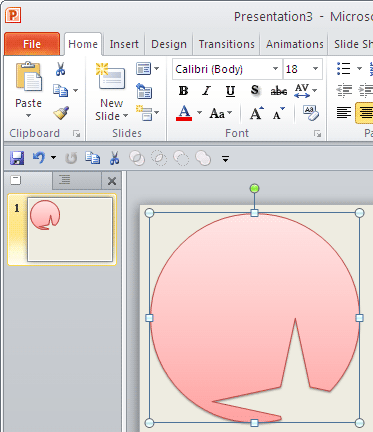
Task: Toggle center text alignment
Action: coord(364,113)
